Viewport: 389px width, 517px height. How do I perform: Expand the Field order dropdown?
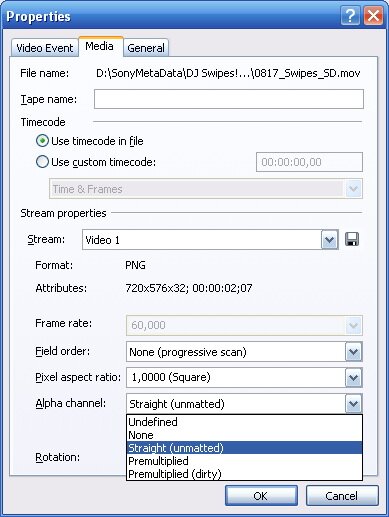pos(353,352)
